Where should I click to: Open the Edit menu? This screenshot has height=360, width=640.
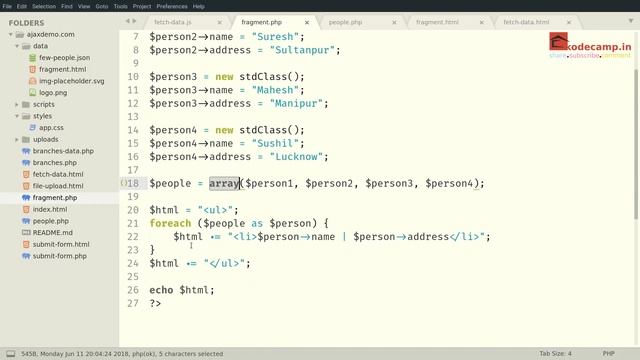click(22, 6)
